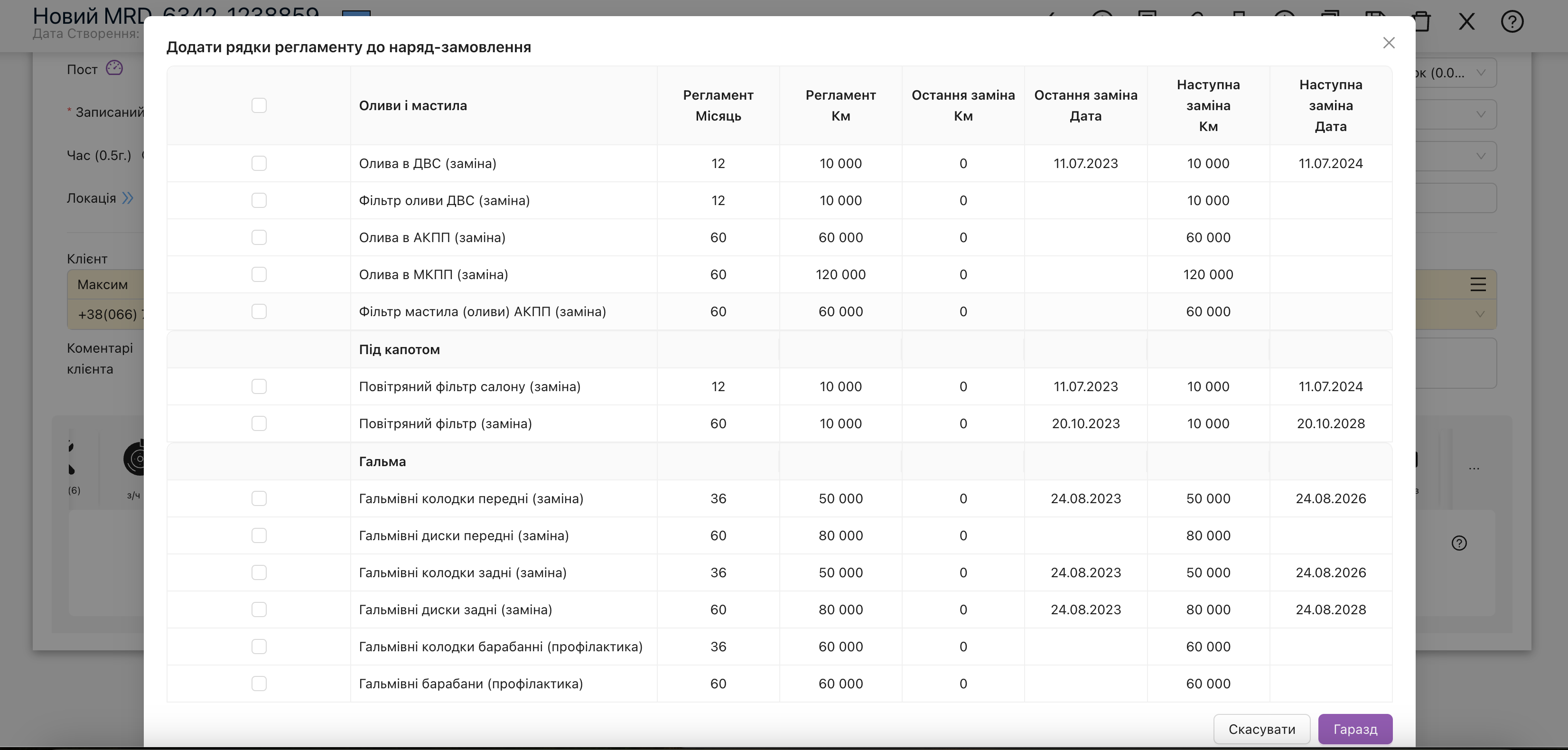This screenshot has height=750, width=1568.
Task: Check the Олива в ДВС (заміна) row
Action: [259, 163]
